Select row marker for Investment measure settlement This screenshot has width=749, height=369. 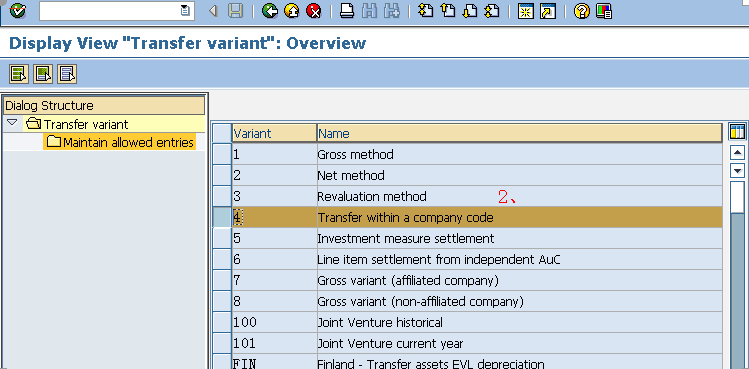222,239
